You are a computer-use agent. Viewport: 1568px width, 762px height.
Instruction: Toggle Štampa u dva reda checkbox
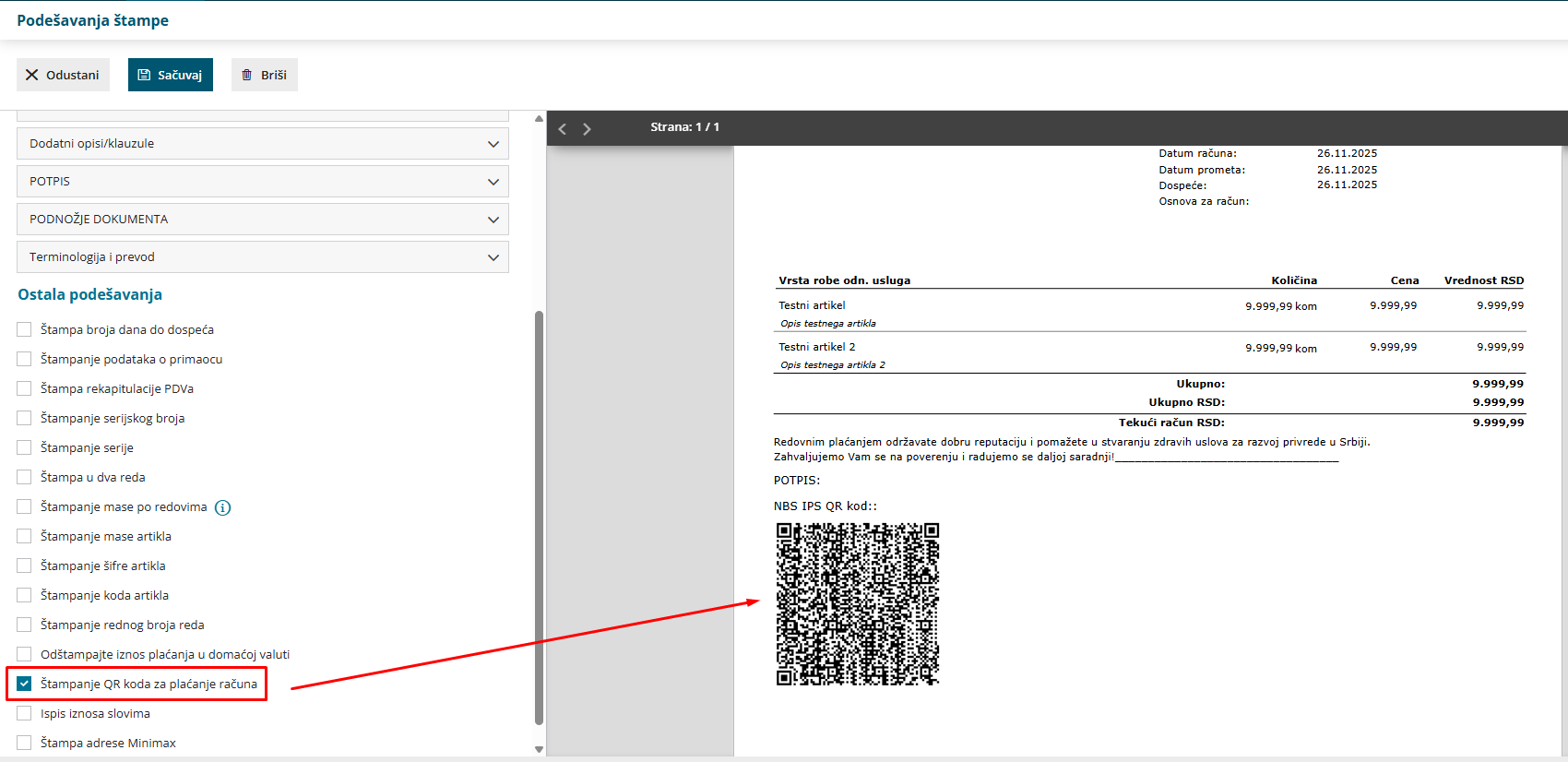coord(24,477)
